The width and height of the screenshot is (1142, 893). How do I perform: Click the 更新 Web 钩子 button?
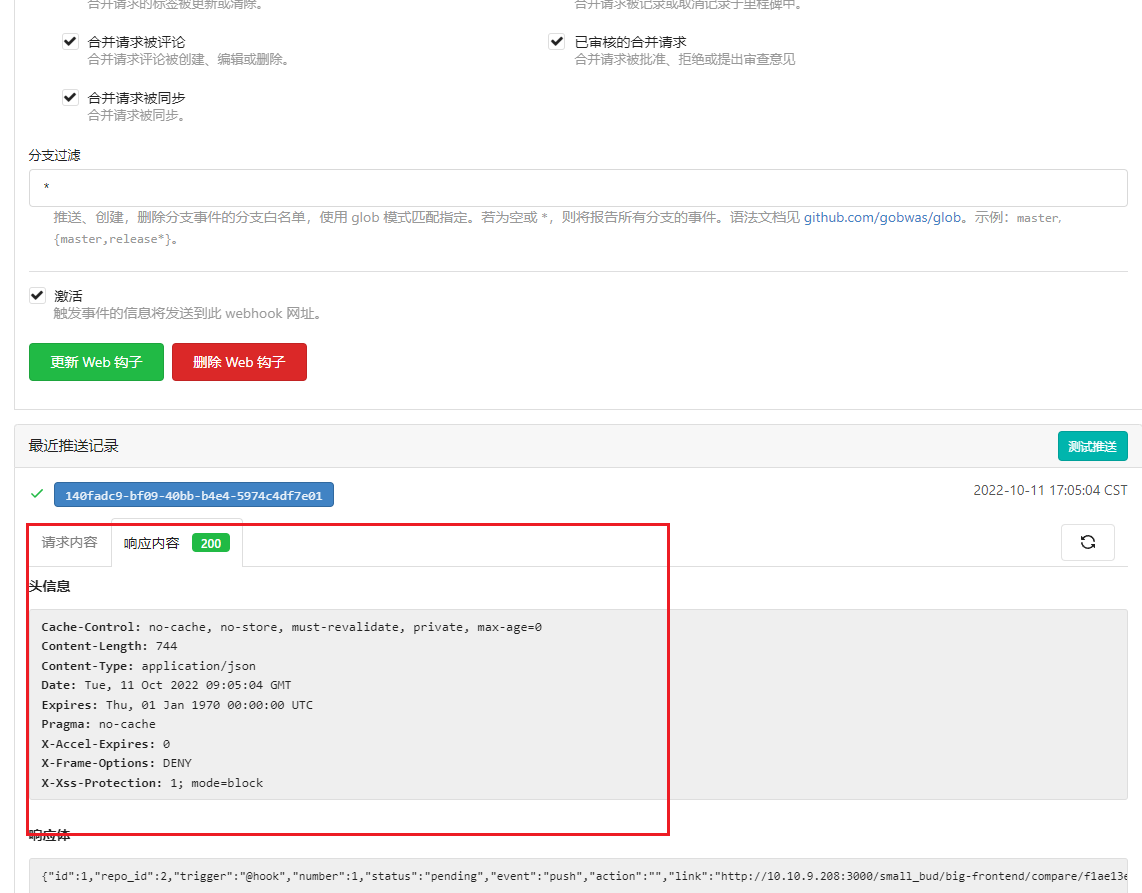click(x=96, y=362)
